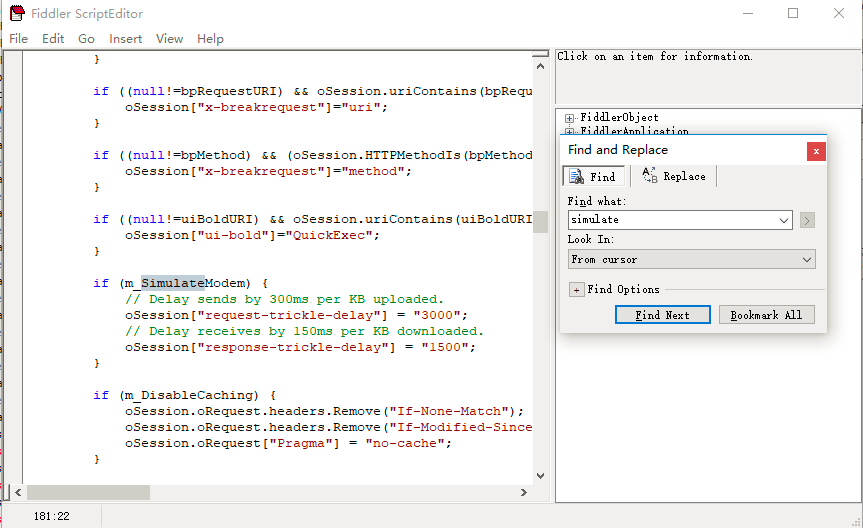
Task: Click the "ui-bold" string in code
Action: tap(233, 235)
